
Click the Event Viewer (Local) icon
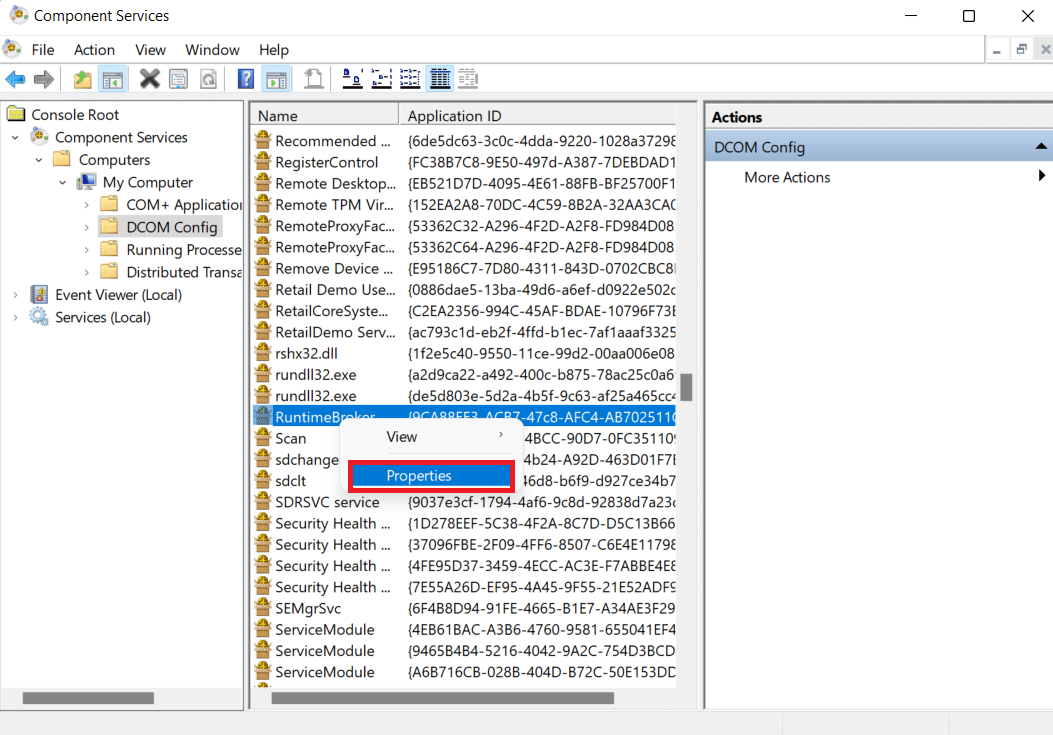(40, 294)
